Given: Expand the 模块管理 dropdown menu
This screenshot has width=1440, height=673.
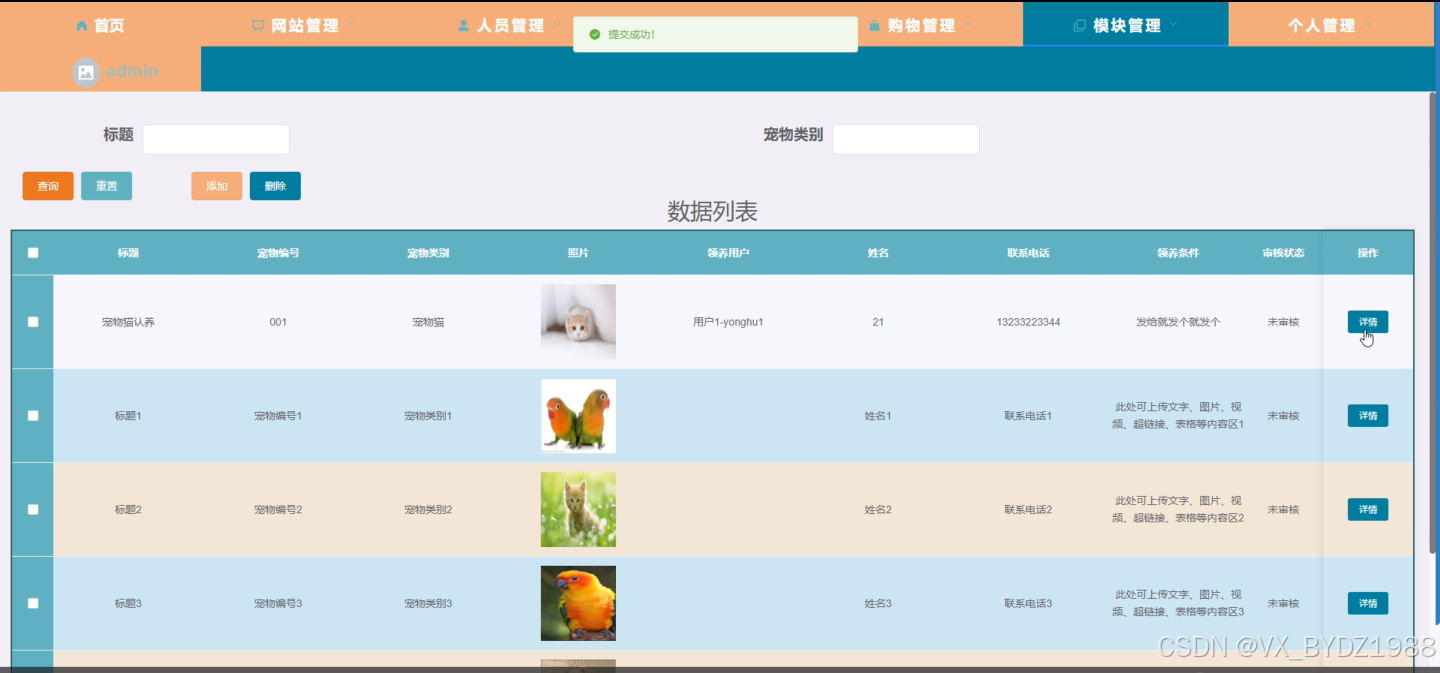Looking at the screenshot, I should pyautogui.click(x=1126, y=25).
